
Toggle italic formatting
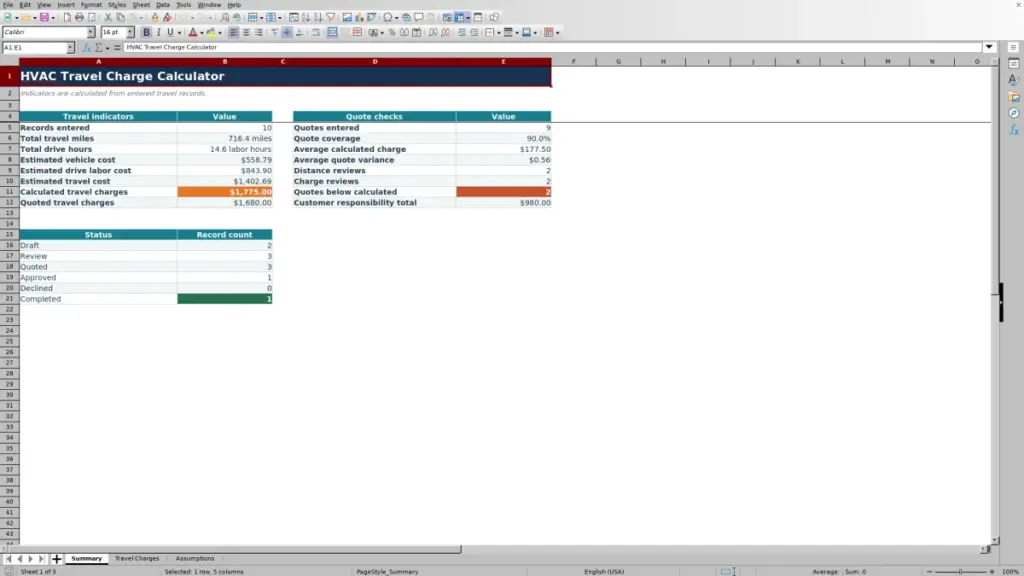[x=159, y=32]
